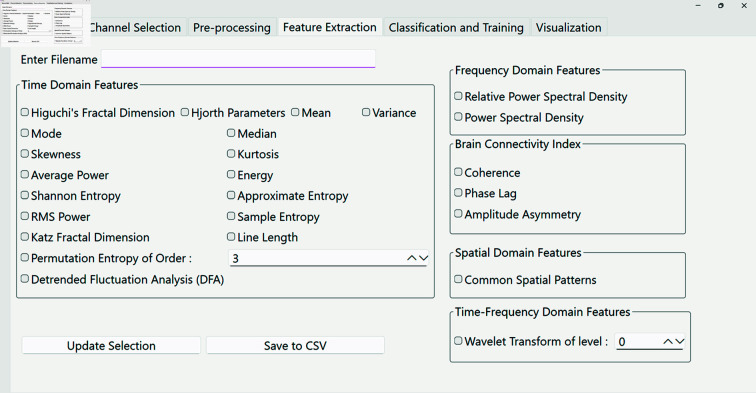
Task: Open the Classification and Training tab
Action: pyautogui.click(x=456, y=27)
